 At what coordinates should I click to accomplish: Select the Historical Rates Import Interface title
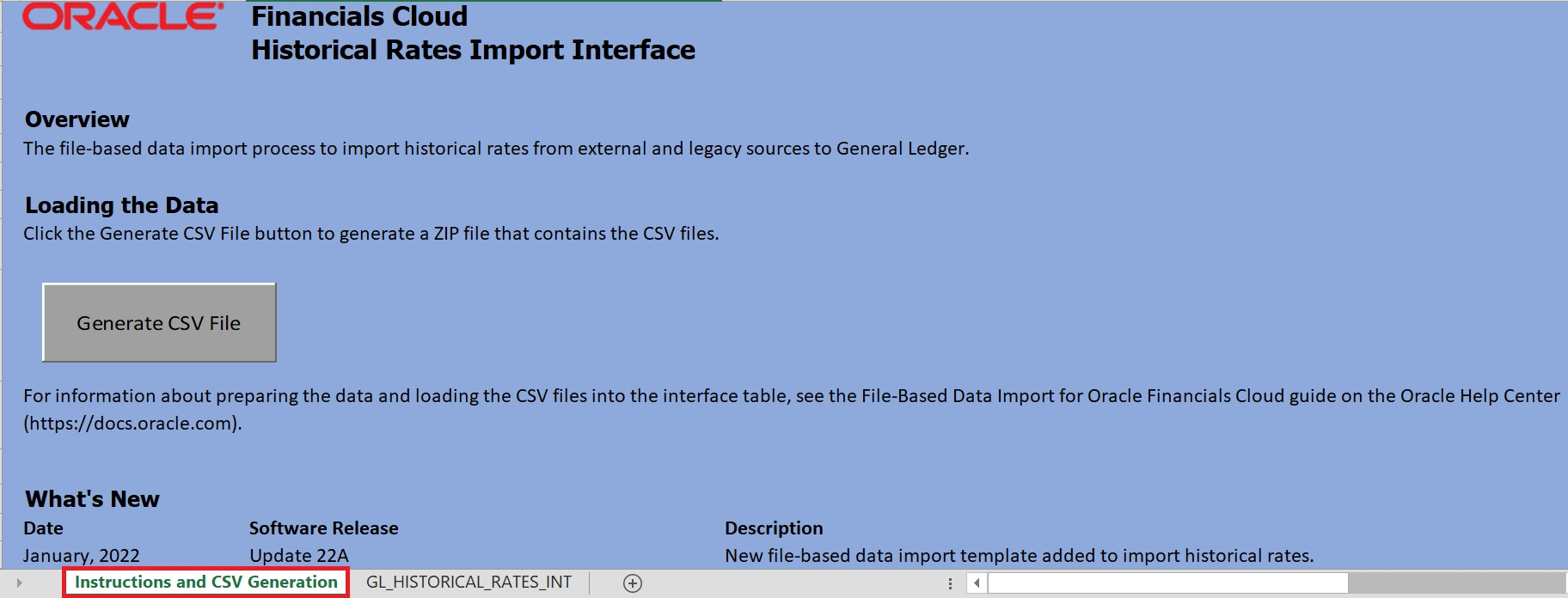point(473,50)
